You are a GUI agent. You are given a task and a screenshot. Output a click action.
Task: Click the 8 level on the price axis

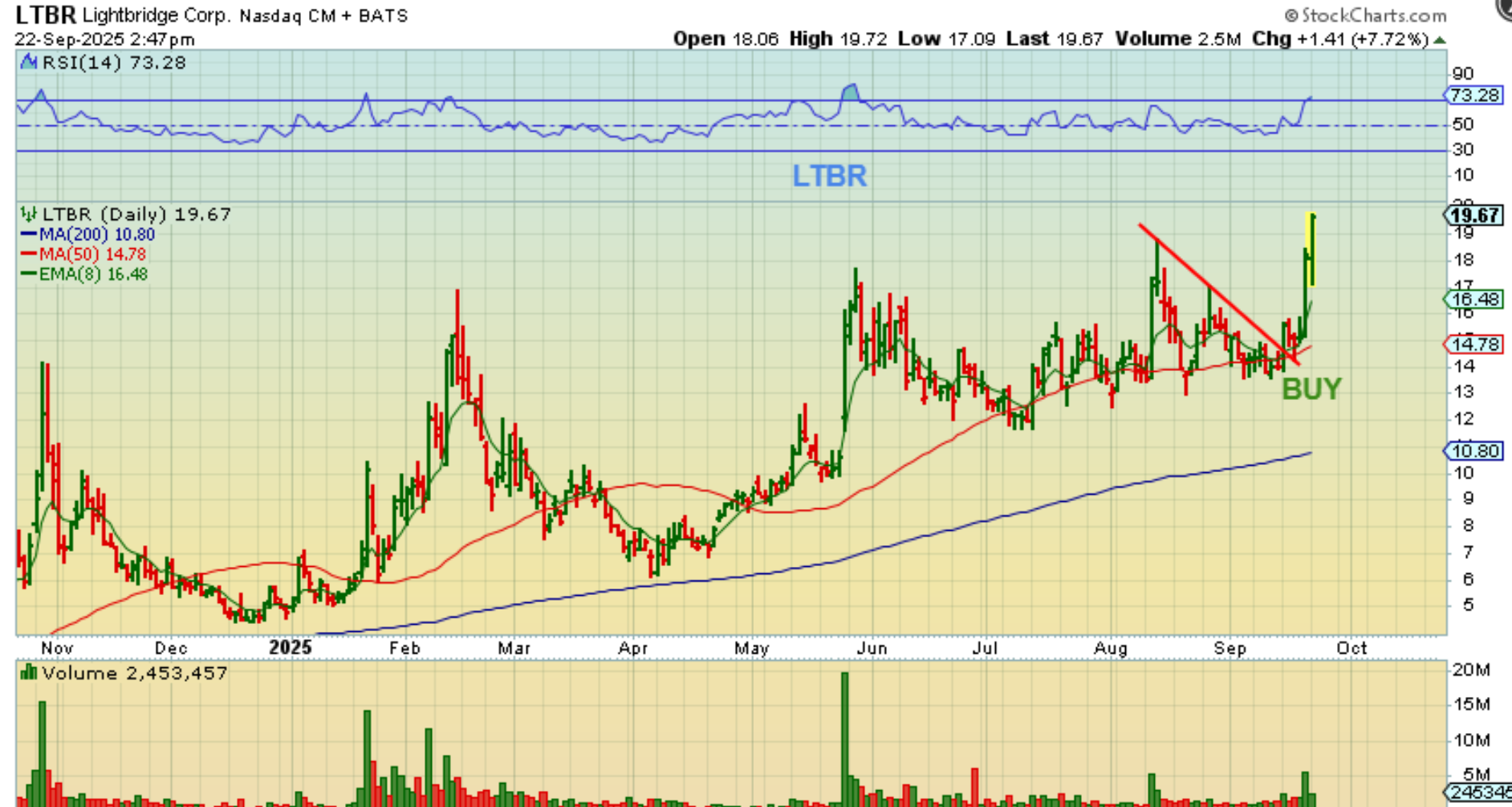[x=1468, y=525]
